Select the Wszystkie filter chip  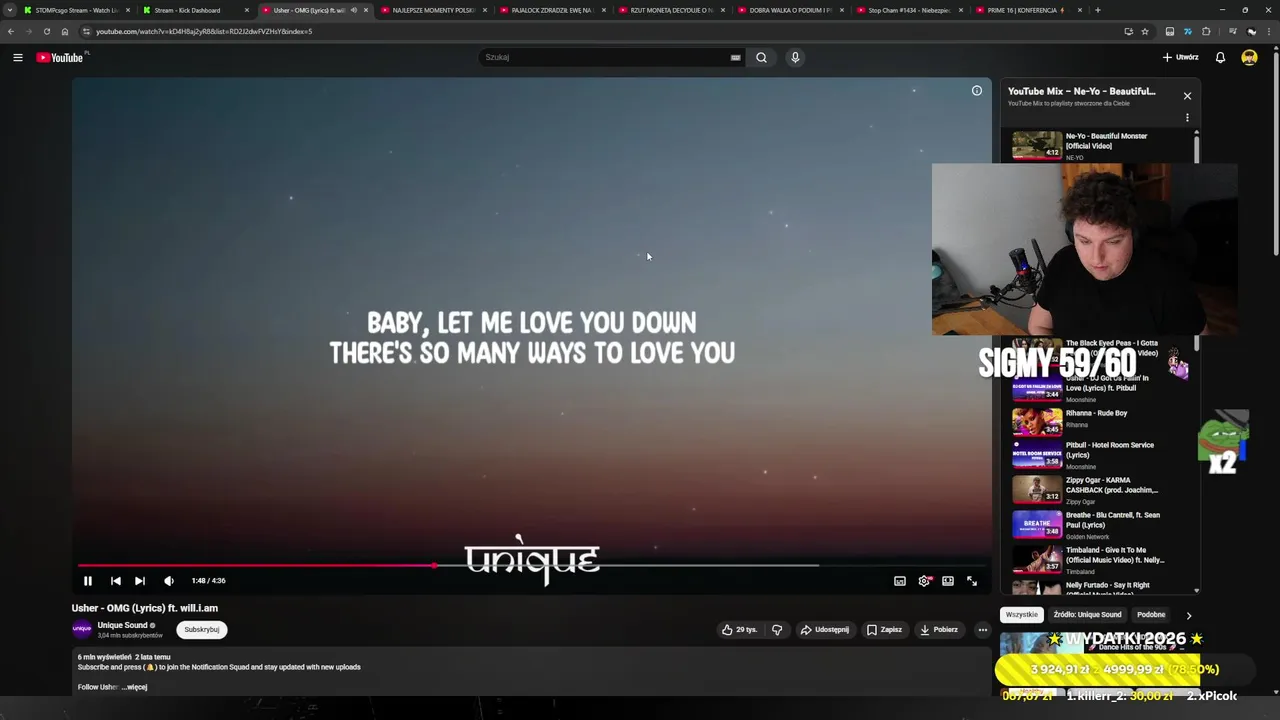[x=1021, y=615]
